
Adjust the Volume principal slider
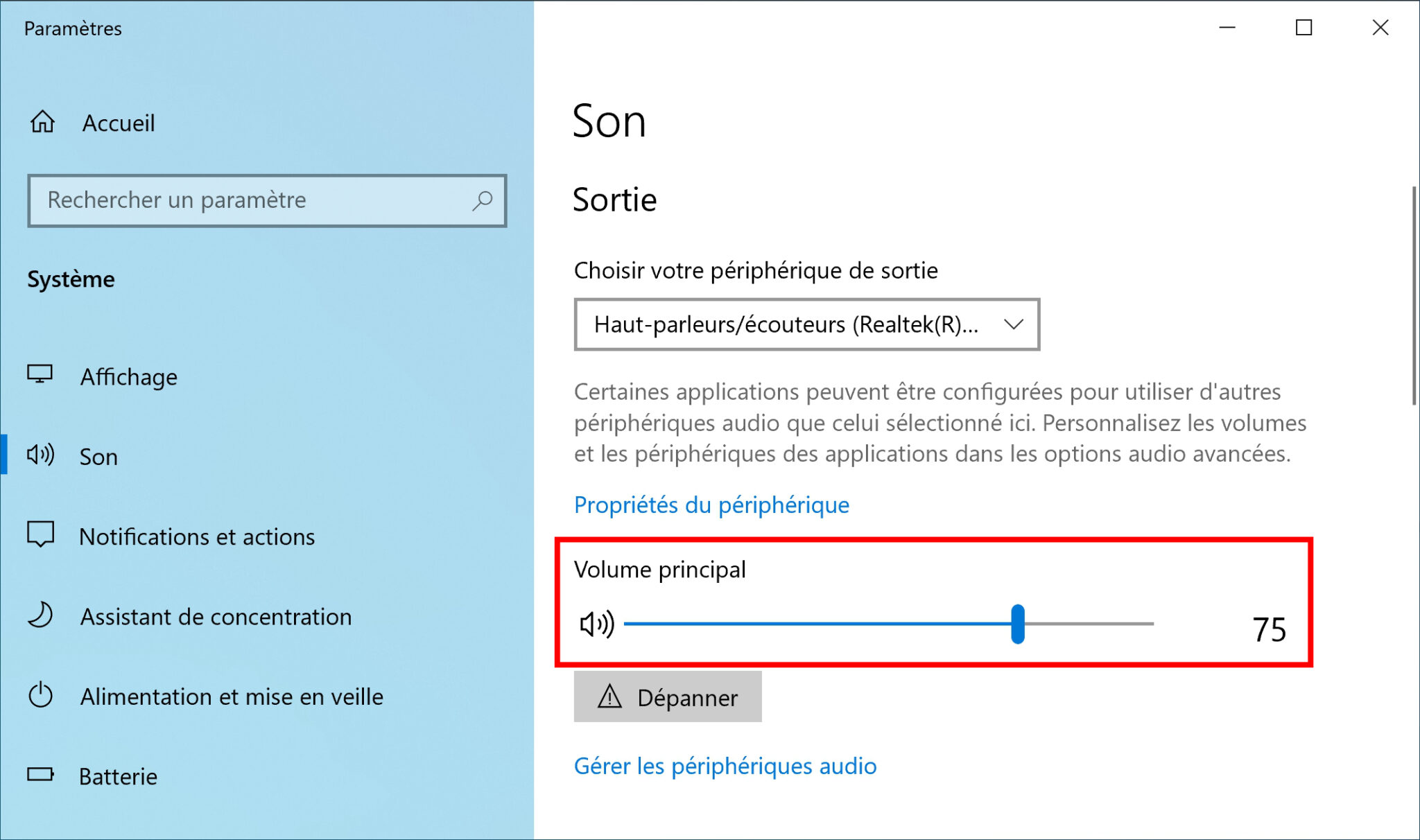click(1018, 624)
